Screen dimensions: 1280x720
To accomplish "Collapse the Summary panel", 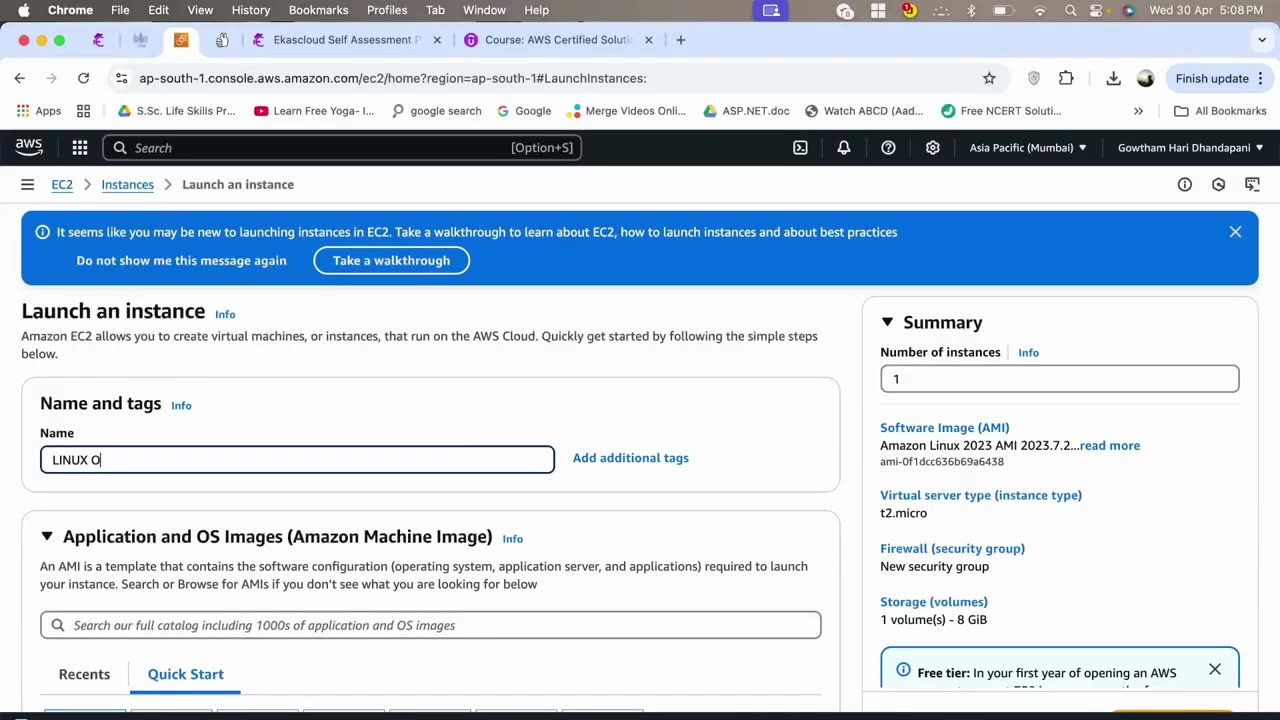I will tap(887, 322).
